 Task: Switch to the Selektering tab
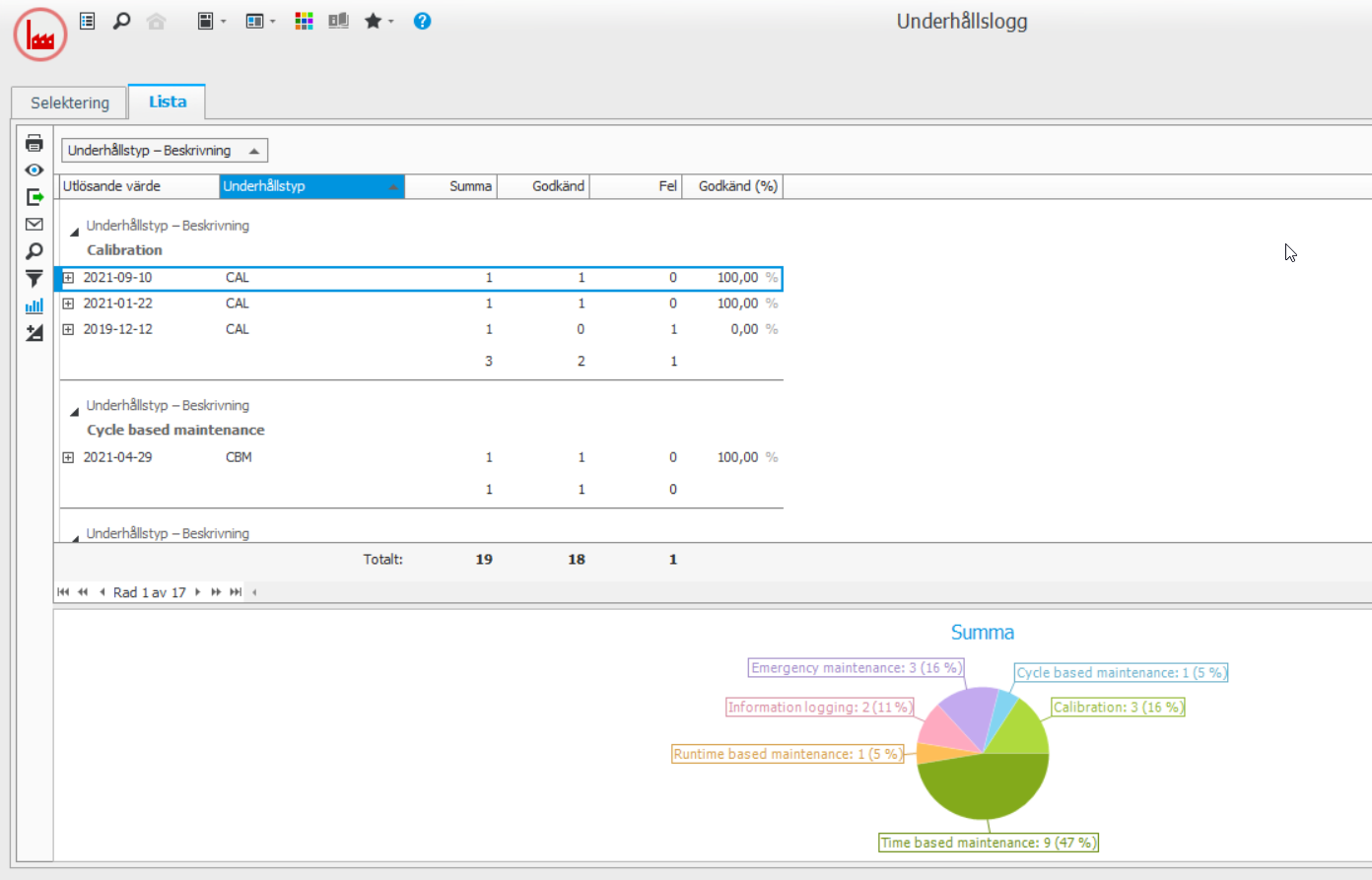tap(70, 102)
